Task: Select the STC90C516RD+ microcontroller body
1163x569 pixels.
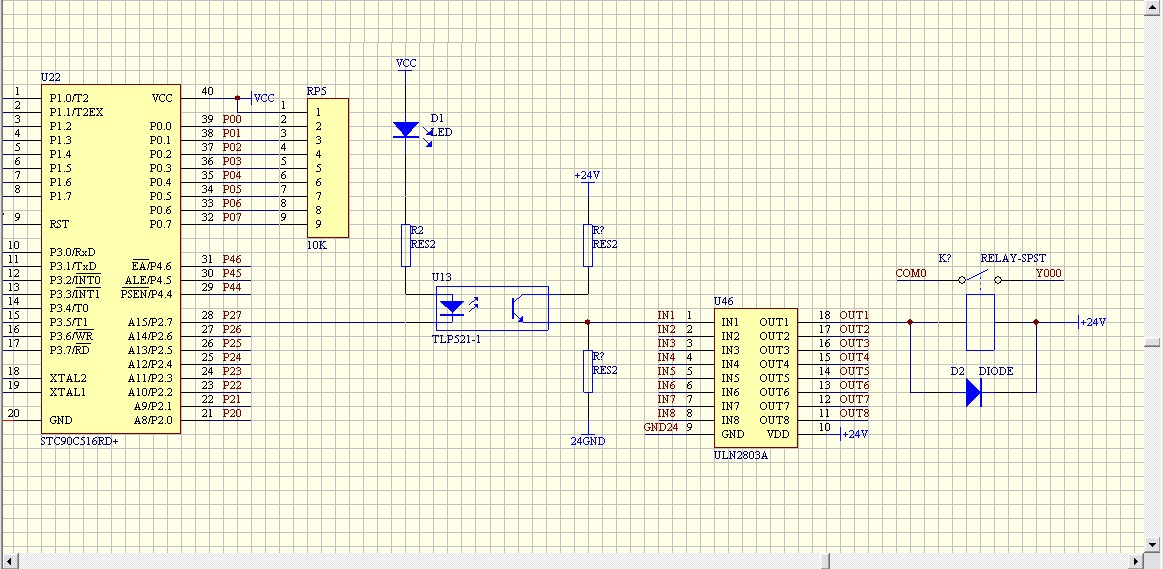Action: point(110,258)
